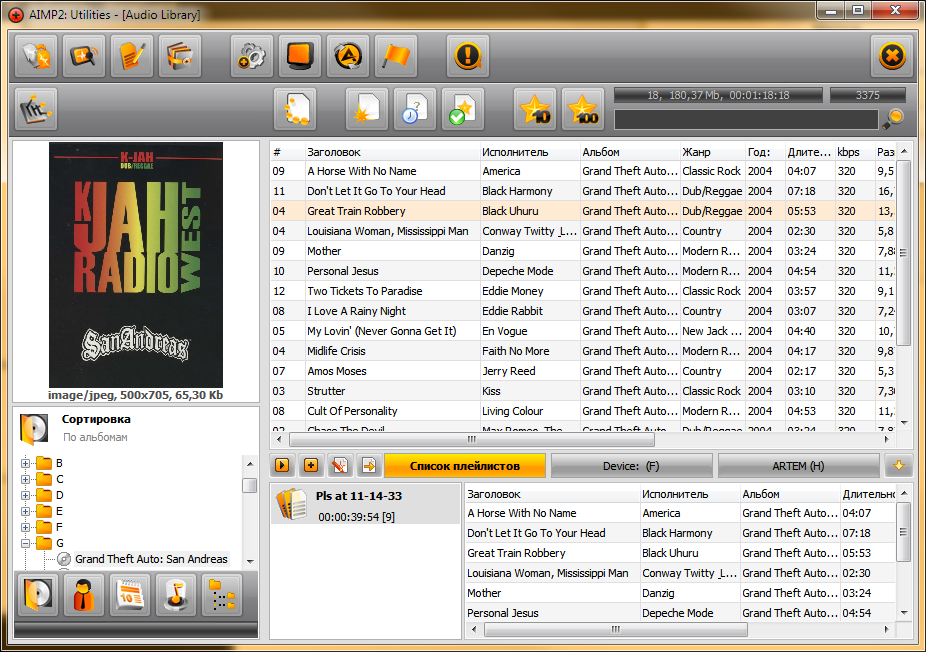Select Two Tickets To Paradise row
926x652 pixels.
click(583, 291)
